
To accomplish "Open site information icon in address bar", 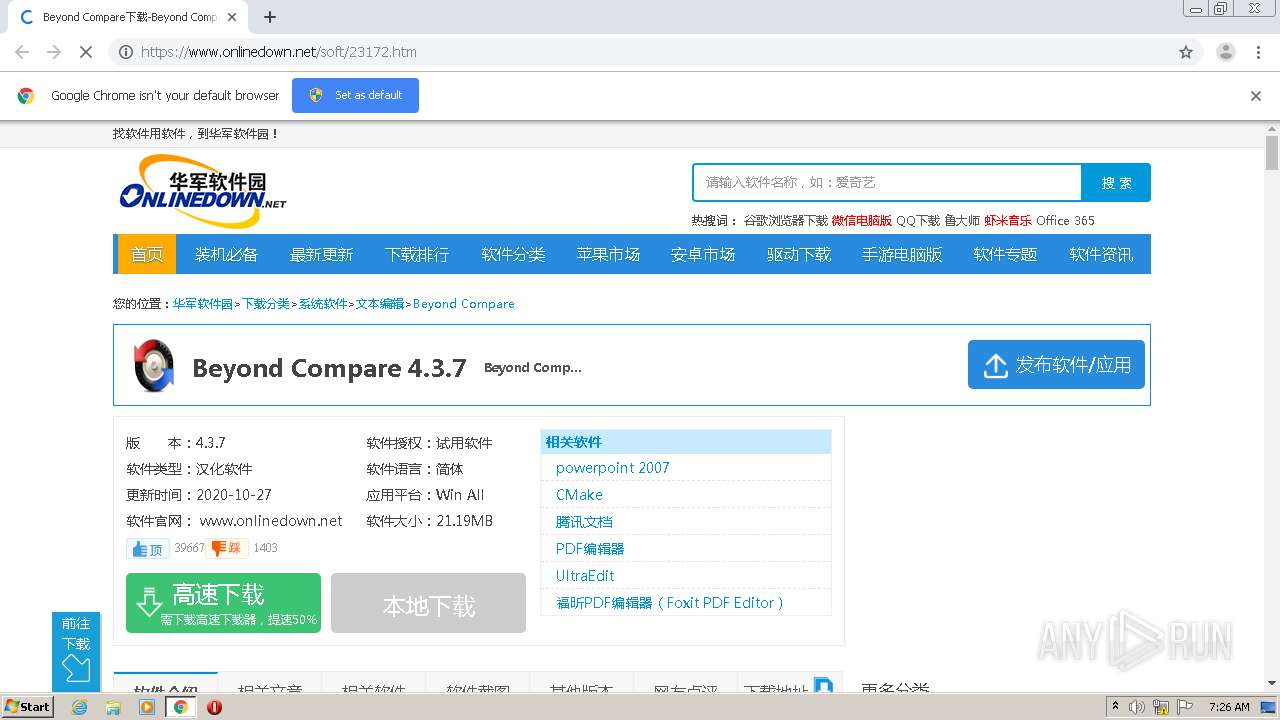I will pyautogui.click(x=126, y=52).
